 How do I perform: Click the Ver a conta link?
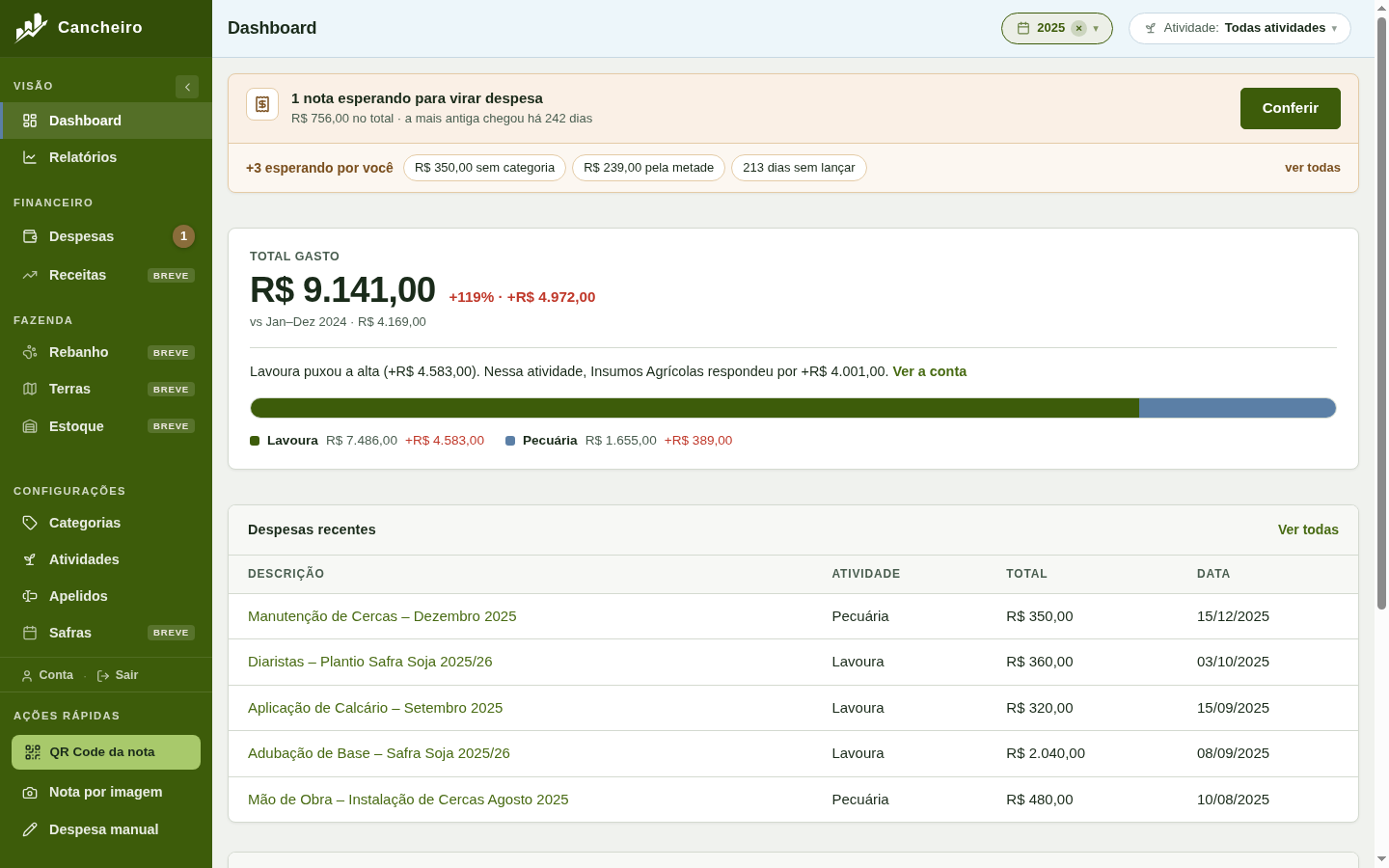point(930,371)
